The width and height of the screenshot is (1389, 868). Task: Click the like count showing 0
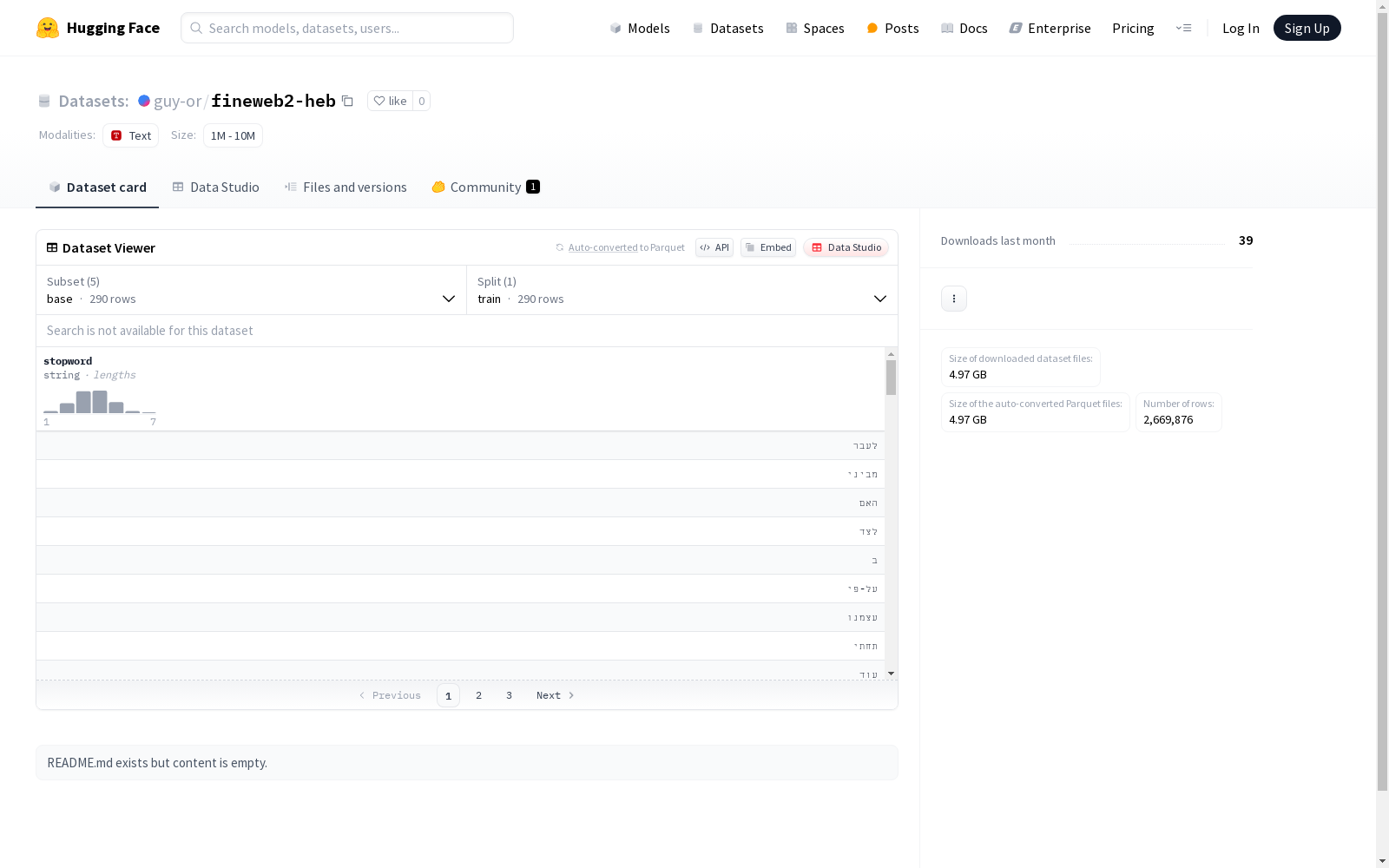[x=422, y=101]
